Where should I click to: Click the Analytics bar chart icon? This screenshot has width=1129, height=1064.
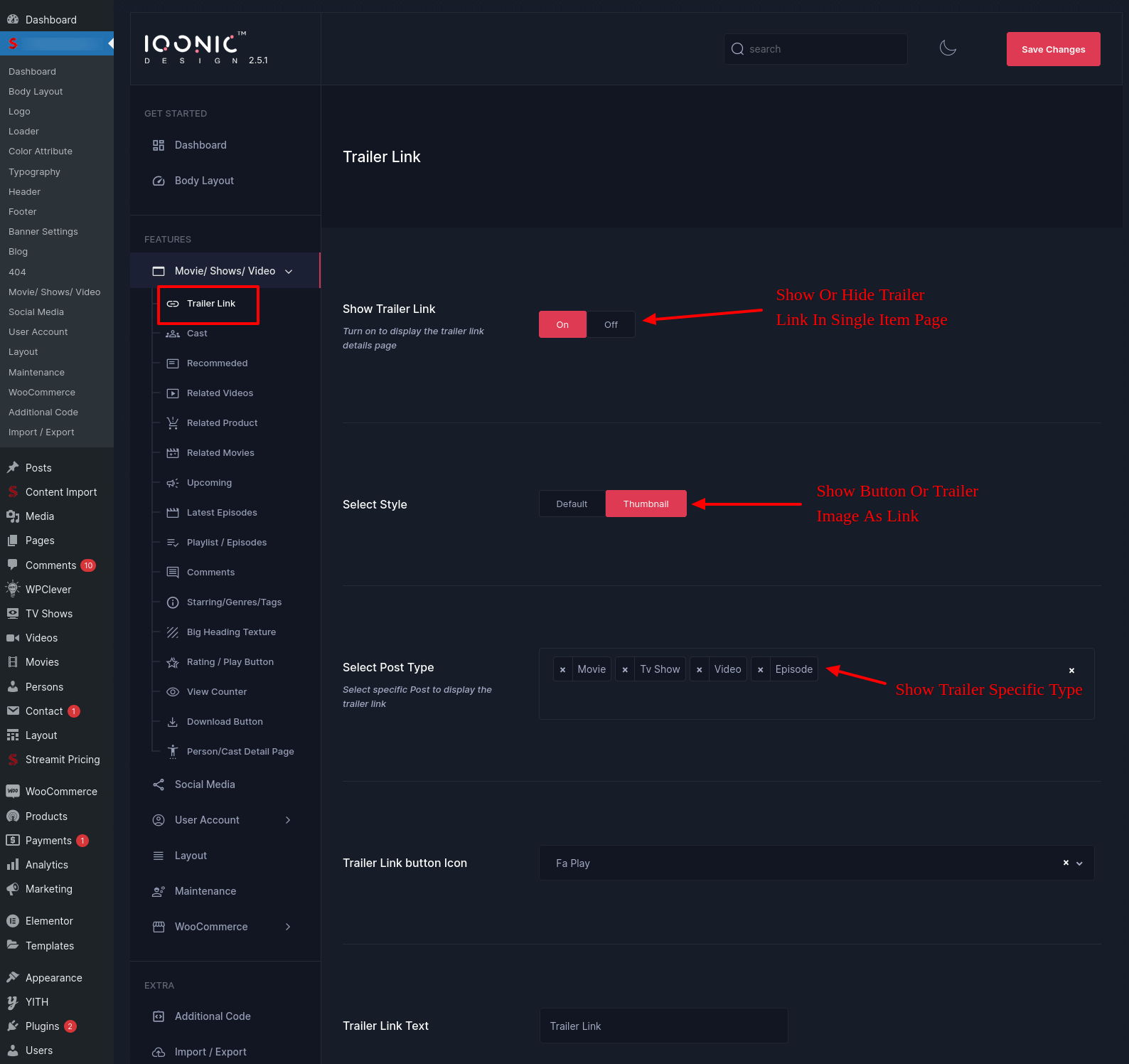click(13, 865)
